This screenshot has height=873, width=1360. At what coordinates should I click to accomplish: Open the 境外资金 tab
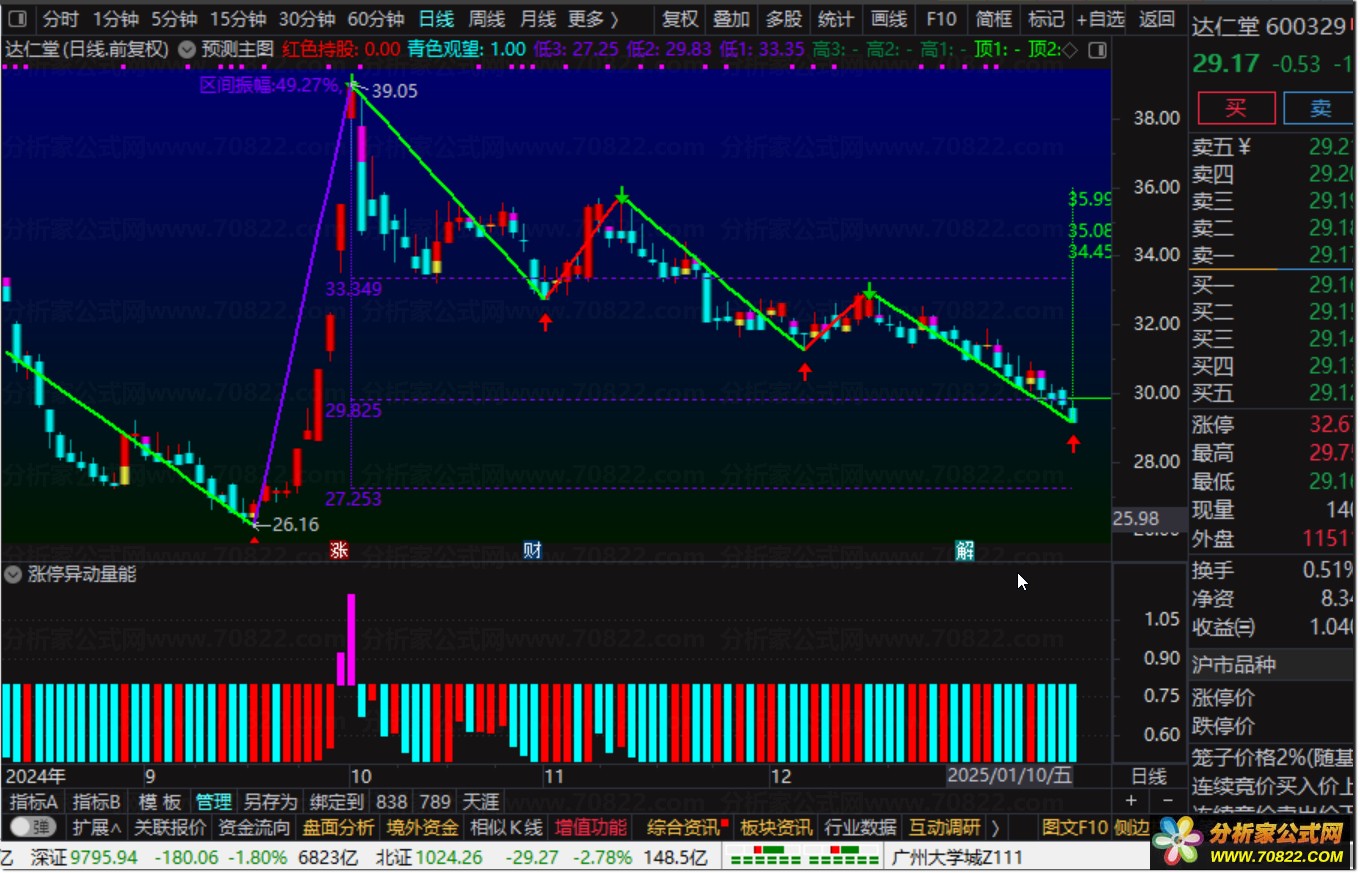pos(422,827)
